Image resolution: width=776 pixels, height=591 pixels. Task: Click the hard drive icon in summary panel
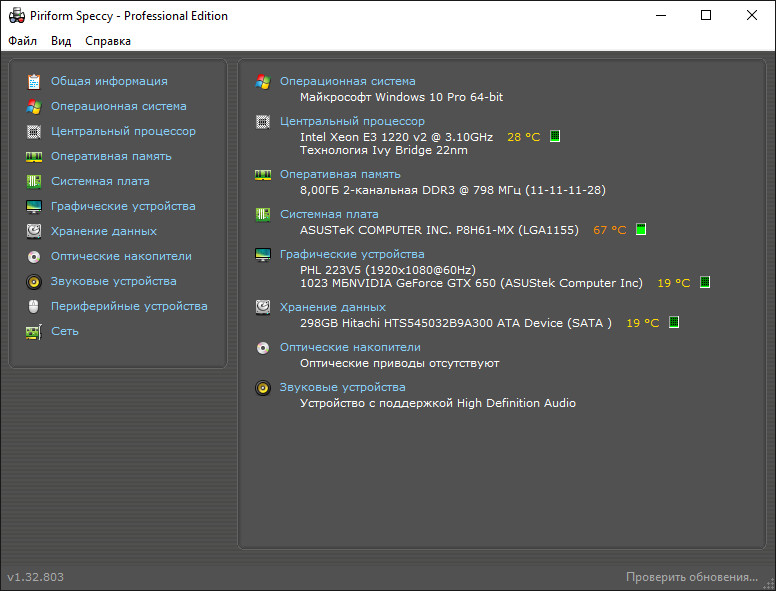pos(263,307)
